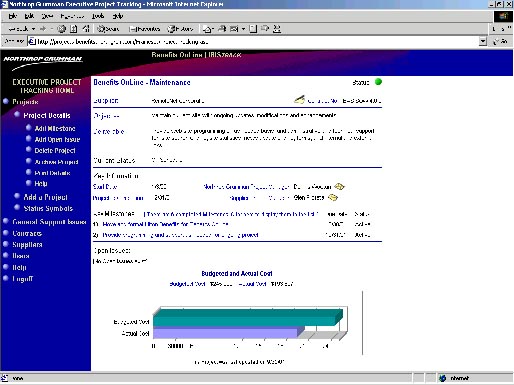Click the Search toolbar button

coord(108,29)
